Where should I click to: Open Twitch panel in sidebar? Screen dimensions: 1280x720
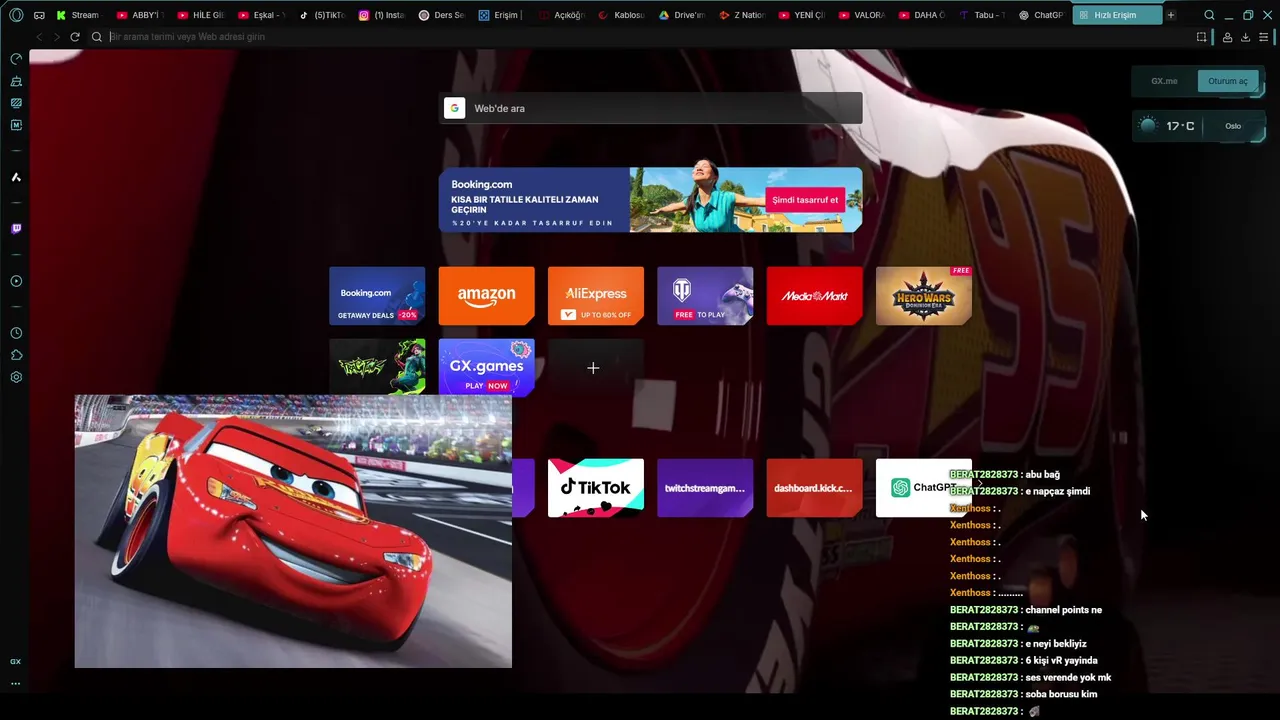(x=16, y=229)
